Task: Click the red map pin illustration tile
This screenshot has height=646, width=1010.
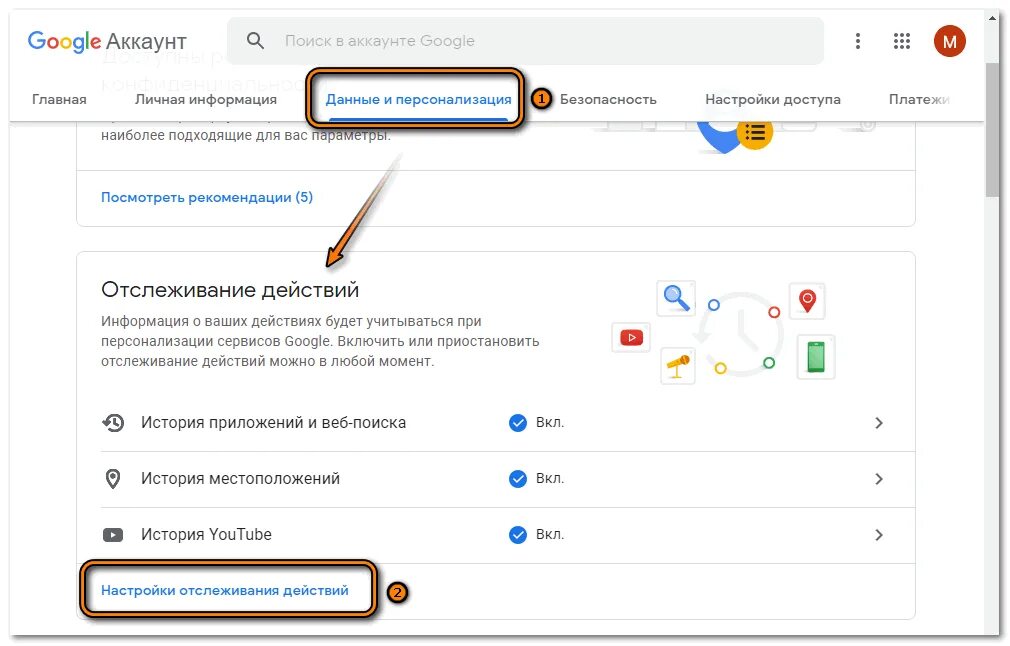Action: [807, 301]
